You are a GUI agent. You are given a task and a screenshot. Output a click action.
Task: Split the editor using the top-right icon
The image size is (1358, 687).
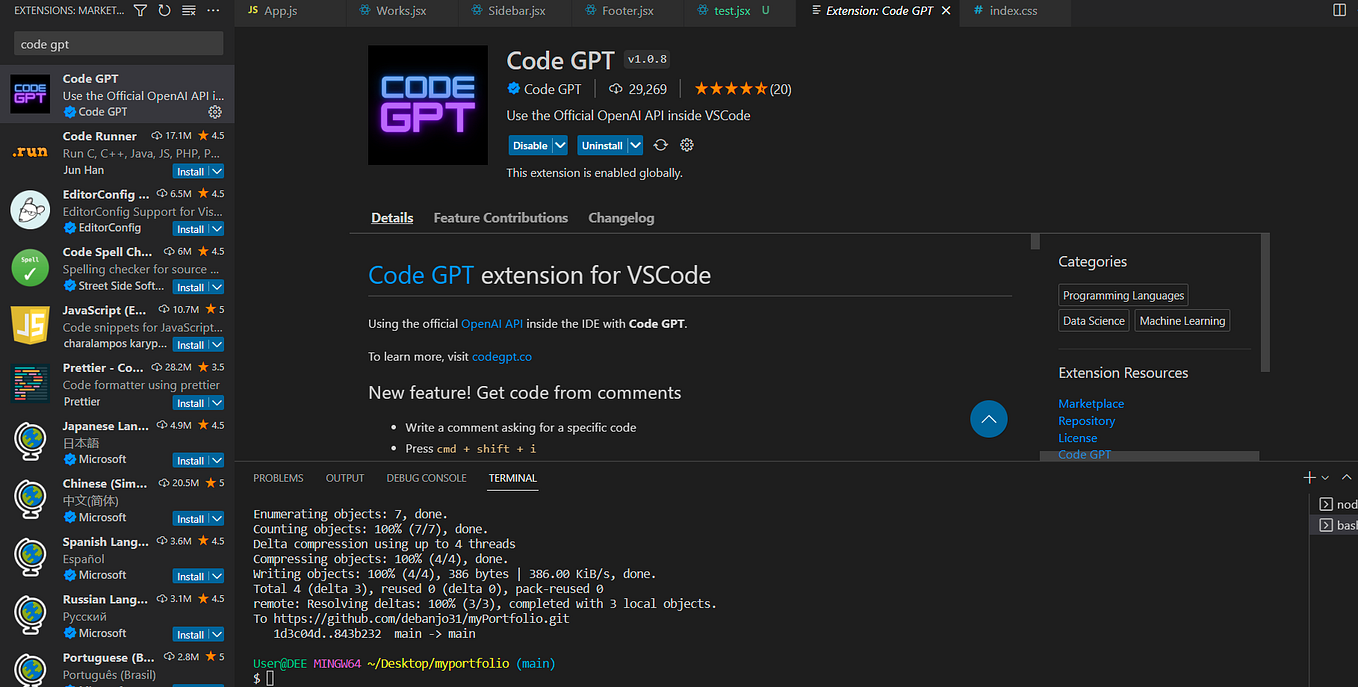tap(1339, 9)
